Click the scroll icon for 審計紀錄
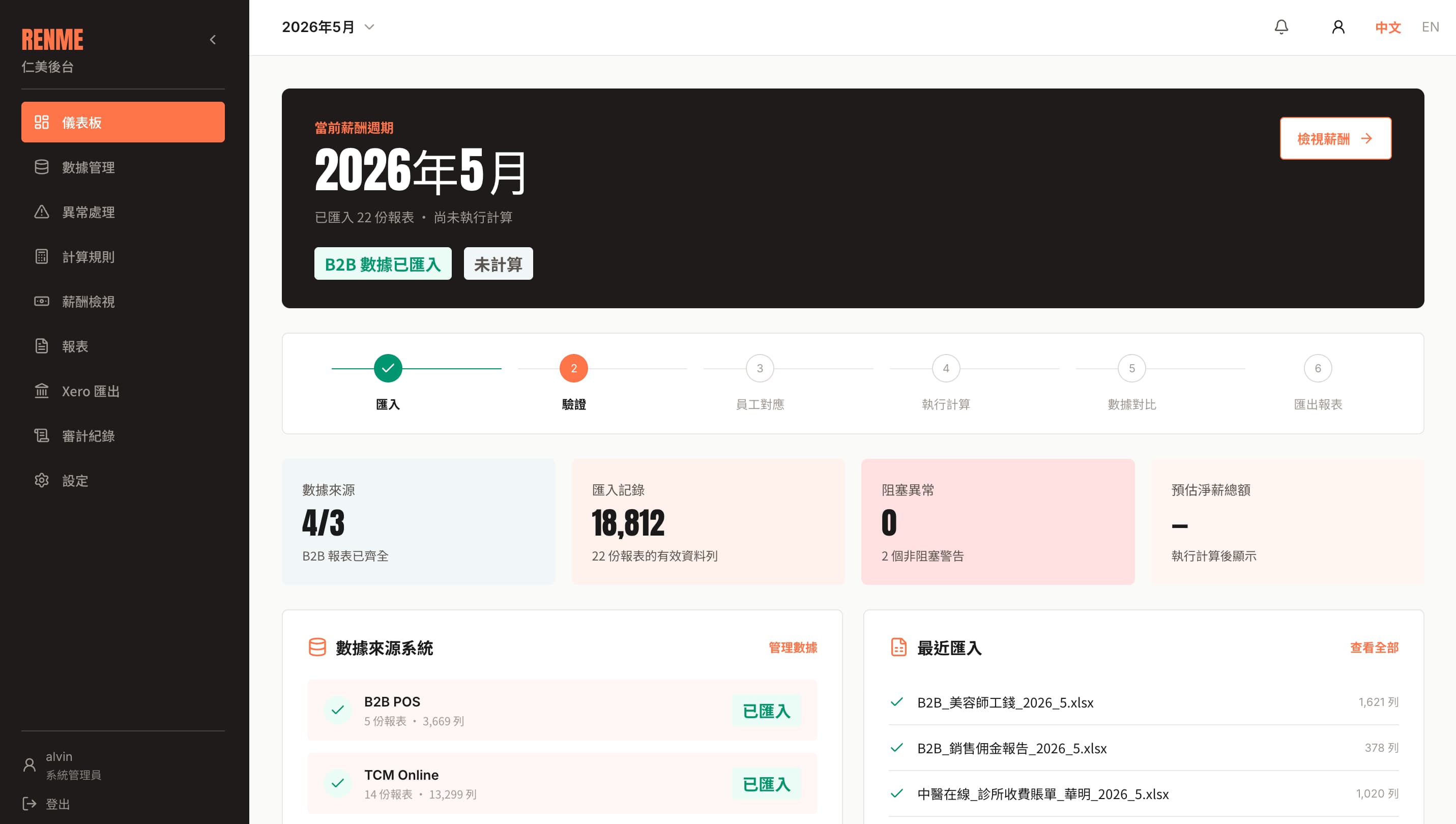The image size is (1456, 824). (x=41, y=435)
